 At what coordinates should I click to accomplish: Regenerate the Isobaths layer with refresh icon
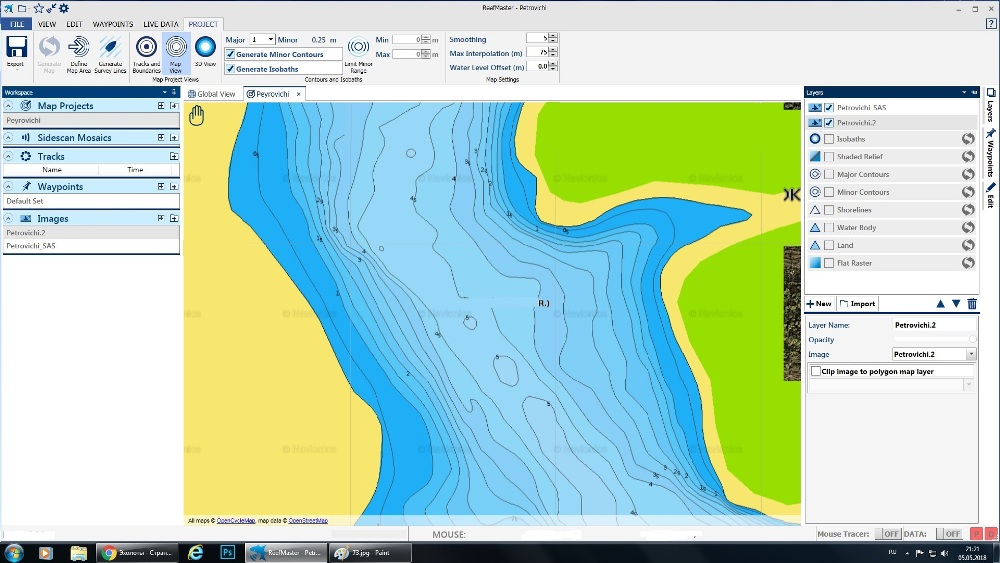click(x=968, y=139)
